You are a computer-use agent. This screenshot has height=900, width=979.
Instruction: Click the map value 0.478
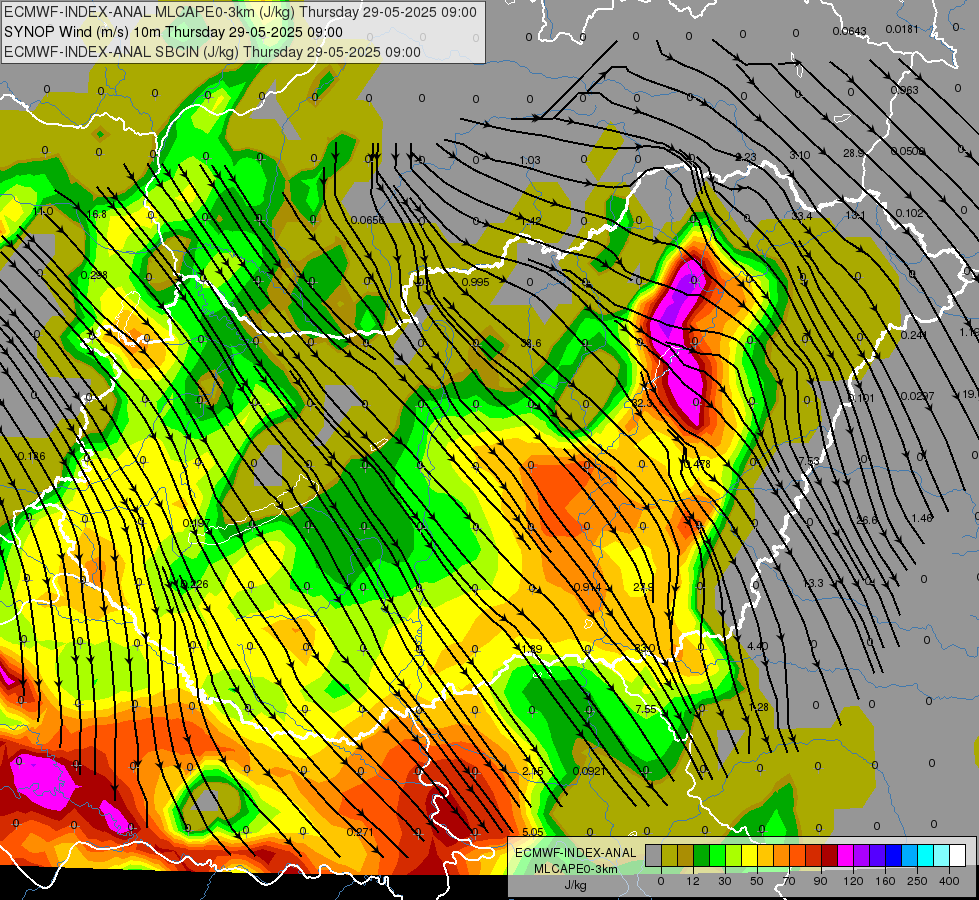(x=697, y=464)
